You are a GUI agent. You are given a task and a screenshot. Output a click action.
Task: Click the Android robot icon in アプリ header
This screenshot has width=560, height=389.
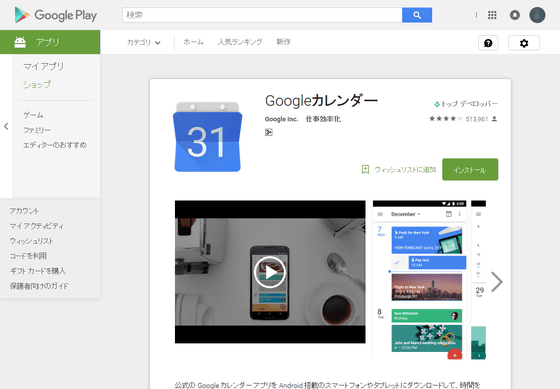coord(20,42)
